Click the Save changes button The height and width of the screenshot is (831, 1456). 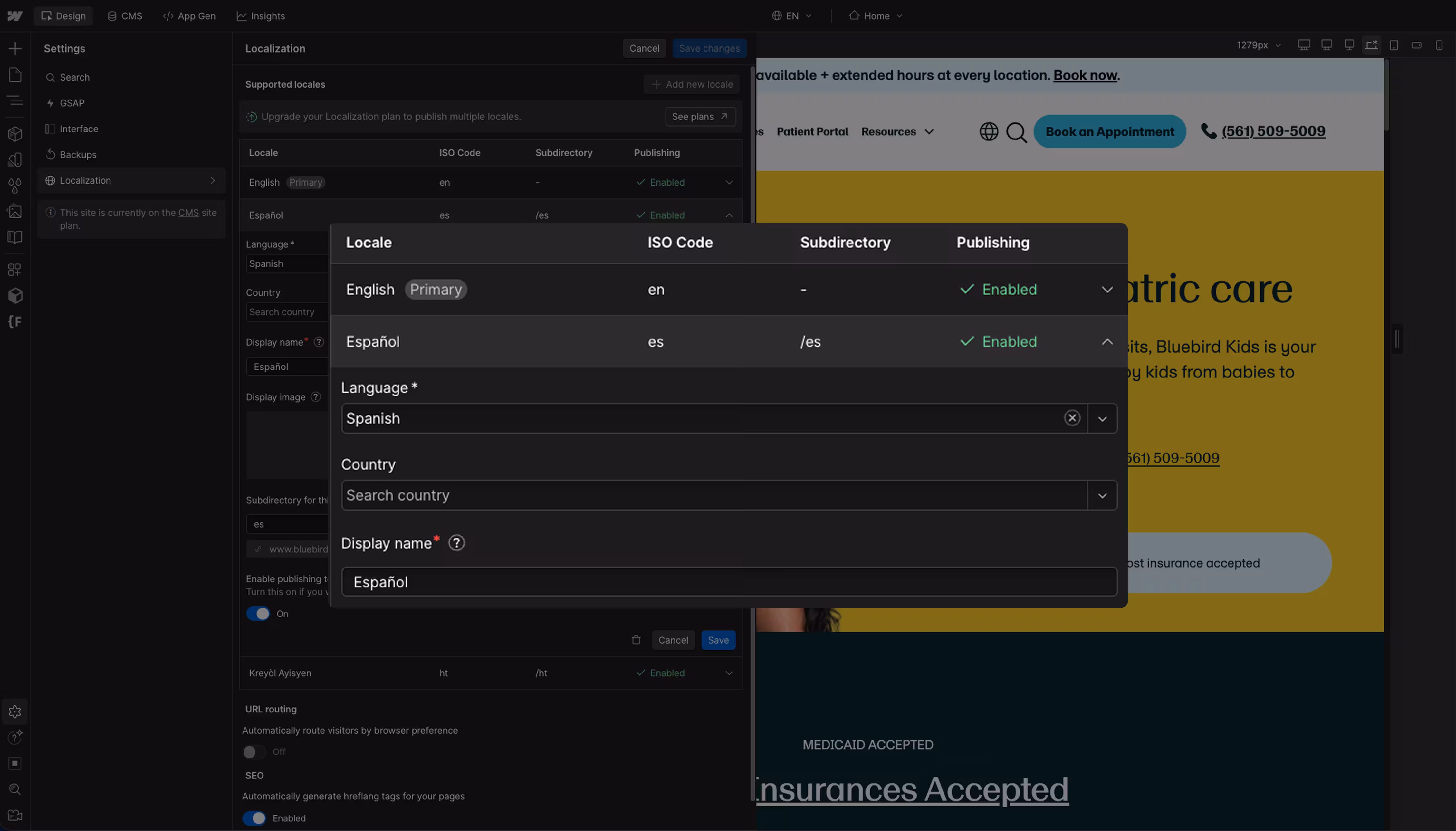coord(709,49)
